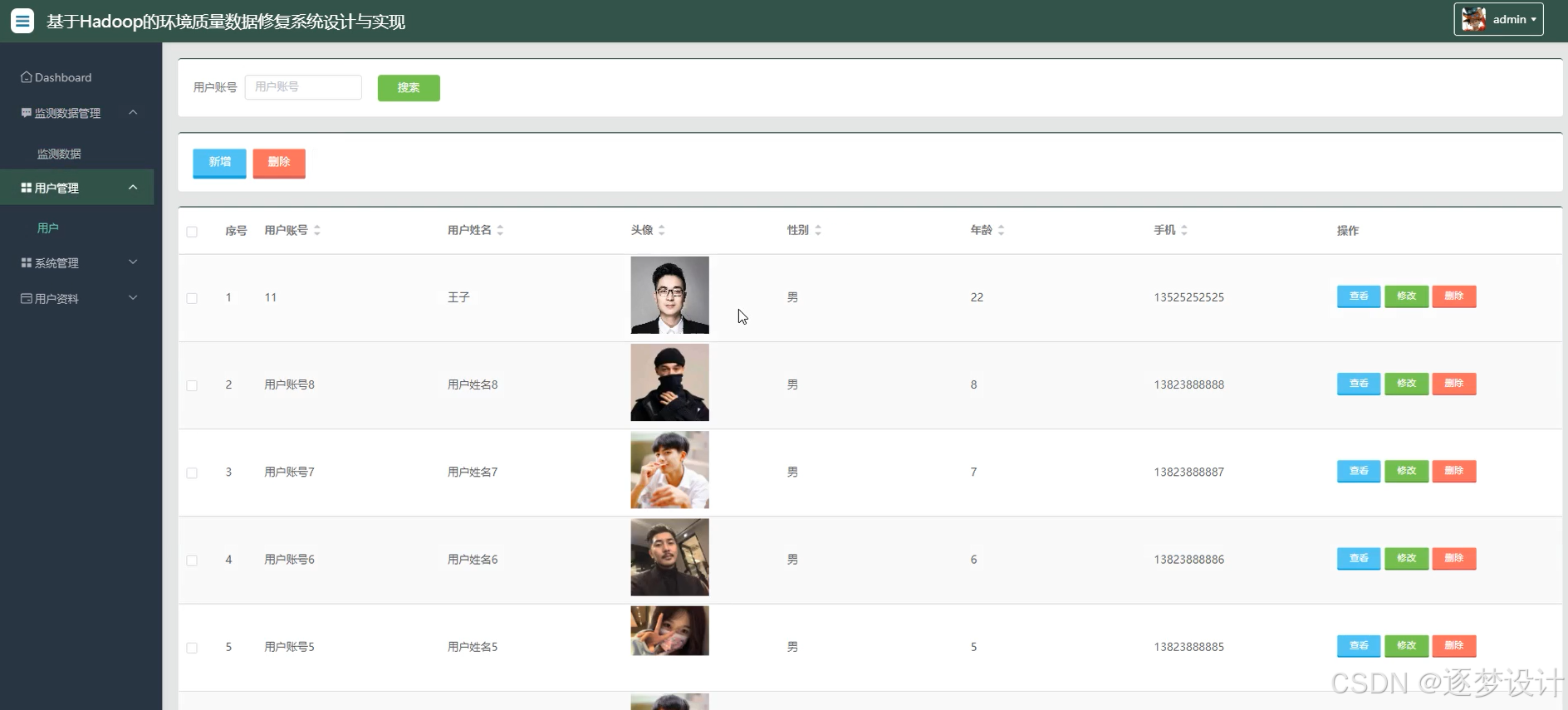The image size is (1568, 710).
Task: Click the 监测数据管理 menu icon
Action: [x=27, y=113]
